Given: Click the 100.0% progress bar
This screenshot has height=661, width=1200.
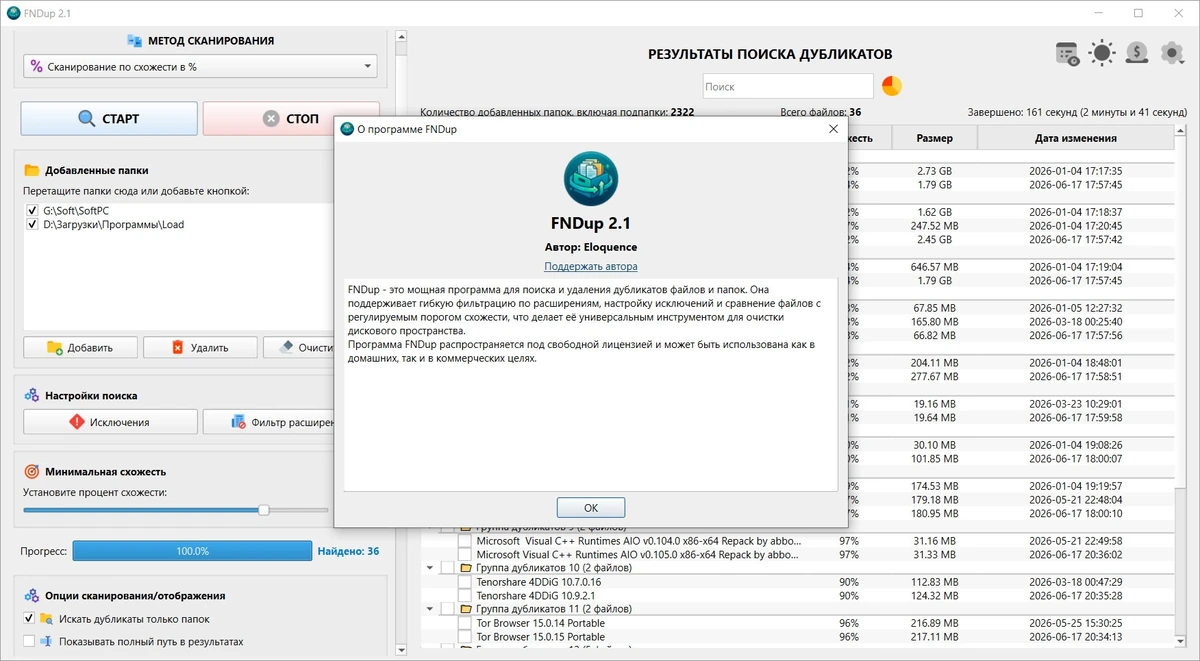Looking at the screenshot, I should (x=193, y=551).
